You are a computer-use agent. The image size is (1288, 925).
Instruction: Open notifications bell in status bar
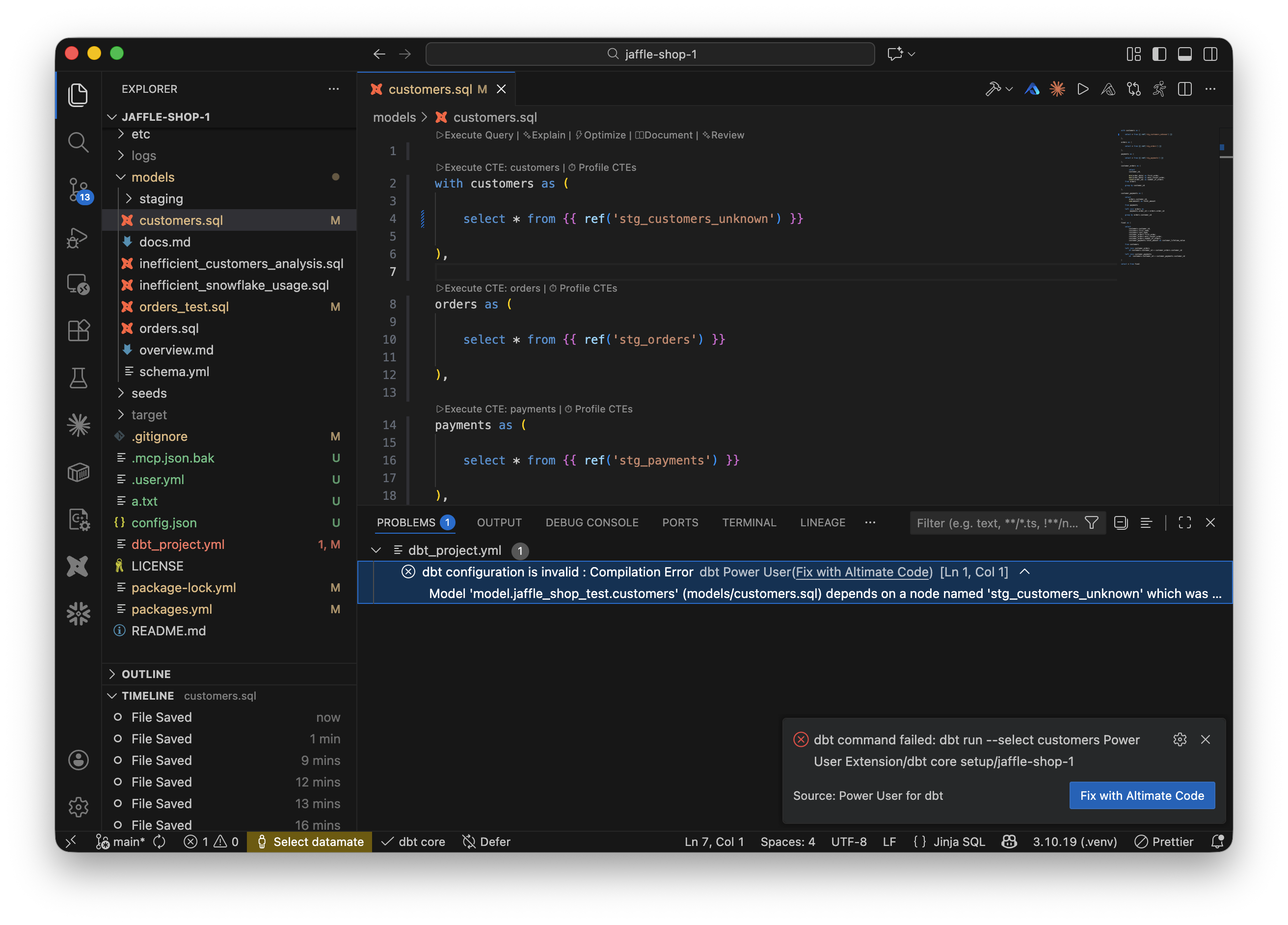pyautogui.click(x=1217, y=842)
